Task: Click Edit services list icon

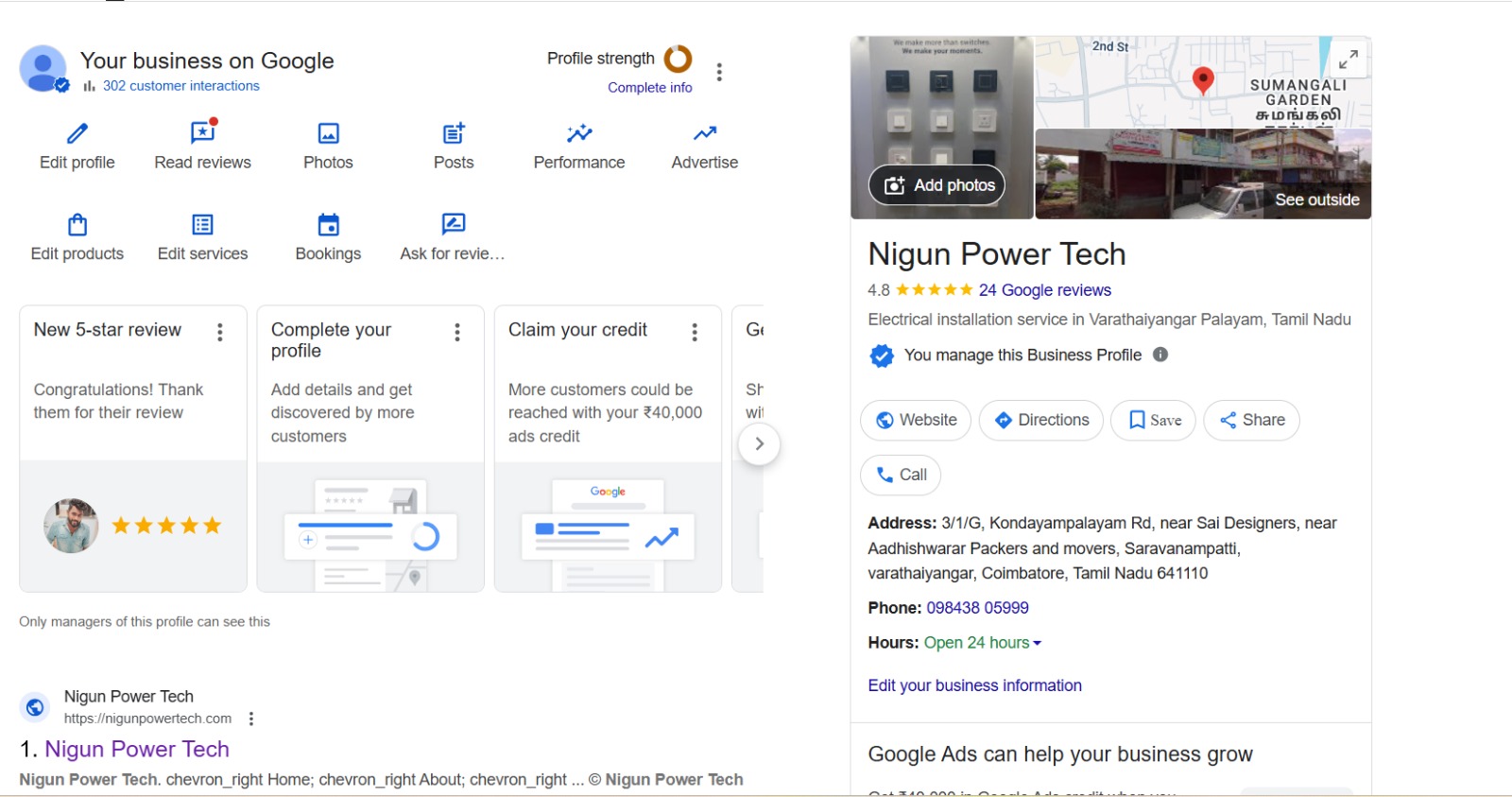Action: (x=202, y=225)
